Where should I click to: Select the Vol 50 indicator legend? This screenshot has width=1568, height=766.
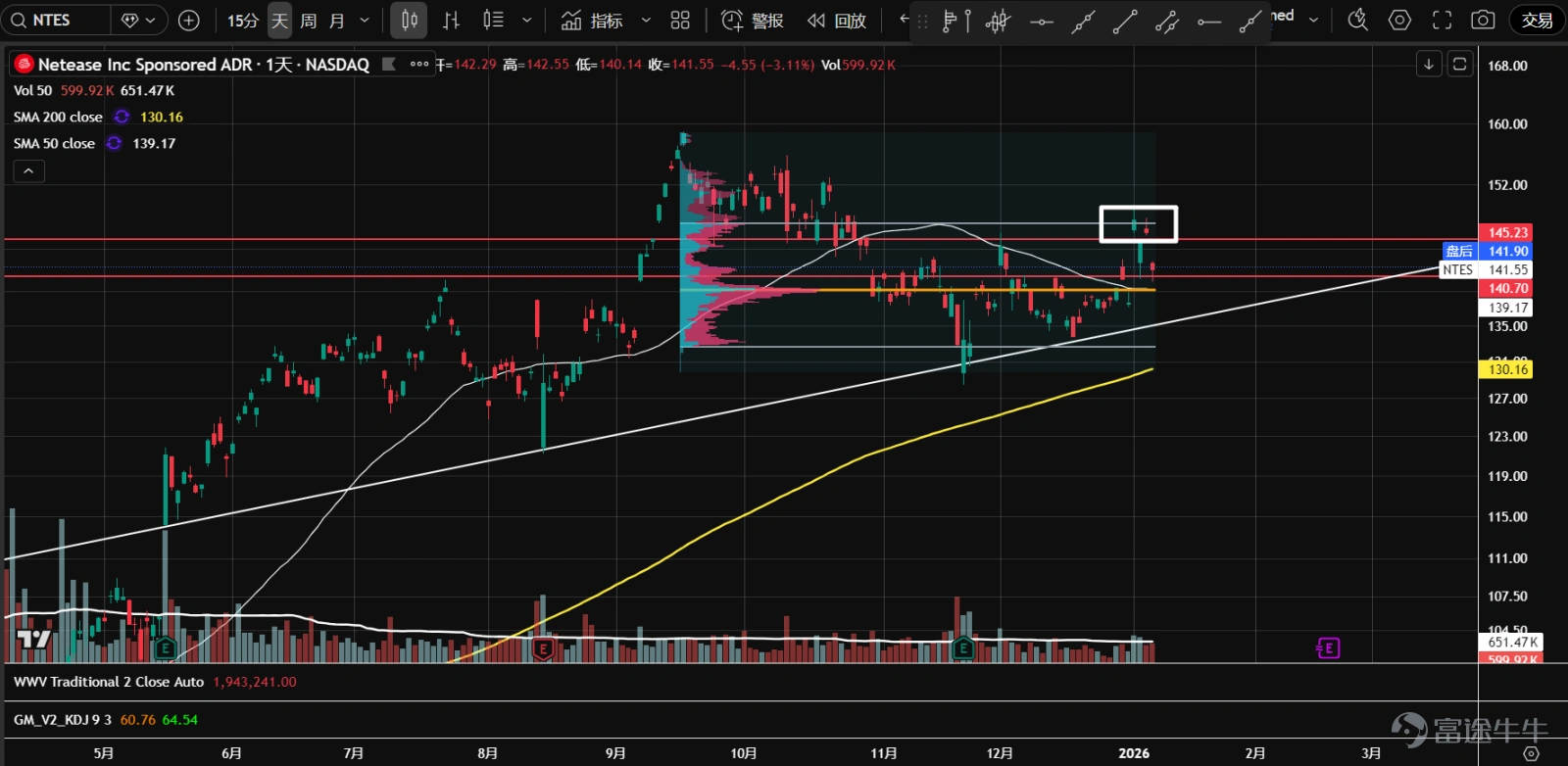pos(32,90)
